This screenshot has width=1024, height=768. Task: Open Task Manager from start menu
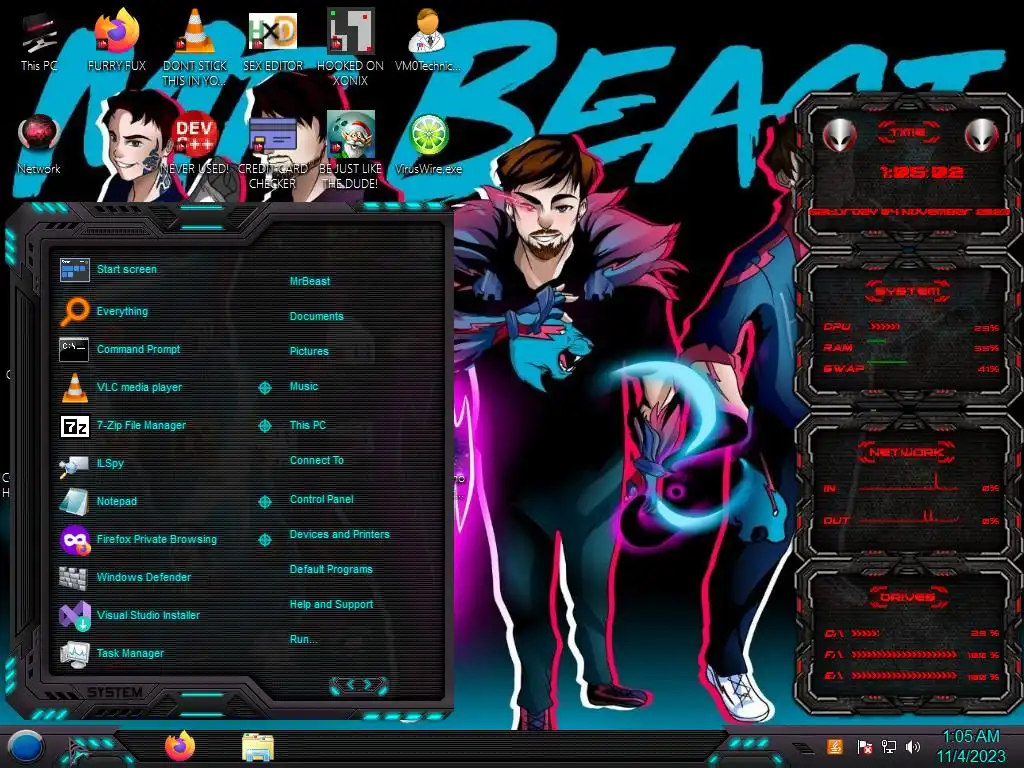tap(111, 653)
